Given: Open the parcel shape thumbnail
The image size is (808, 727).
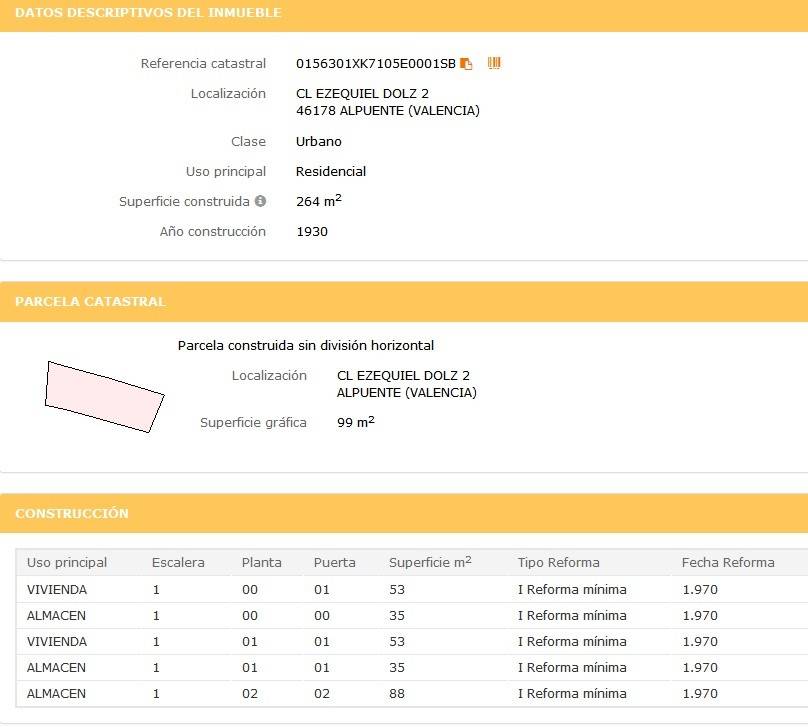Looking at the screenshot, I should 105,397.
